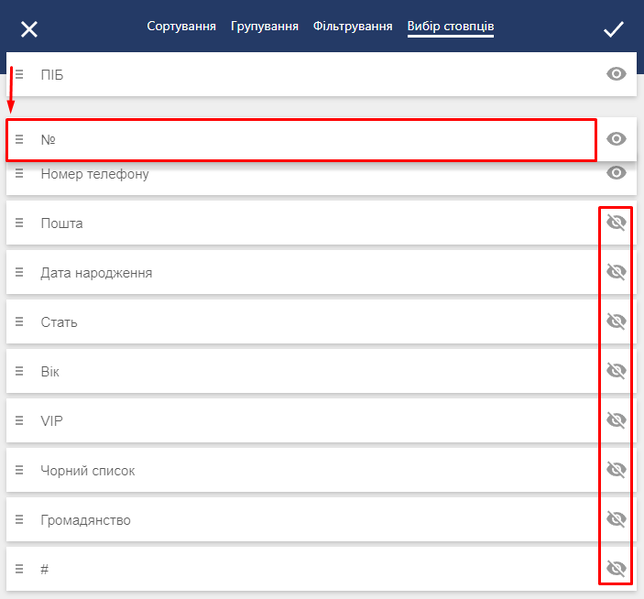Select the № column row
Image resolution: width=644 pixels, height=599 pixels.
tap(300, 140)
